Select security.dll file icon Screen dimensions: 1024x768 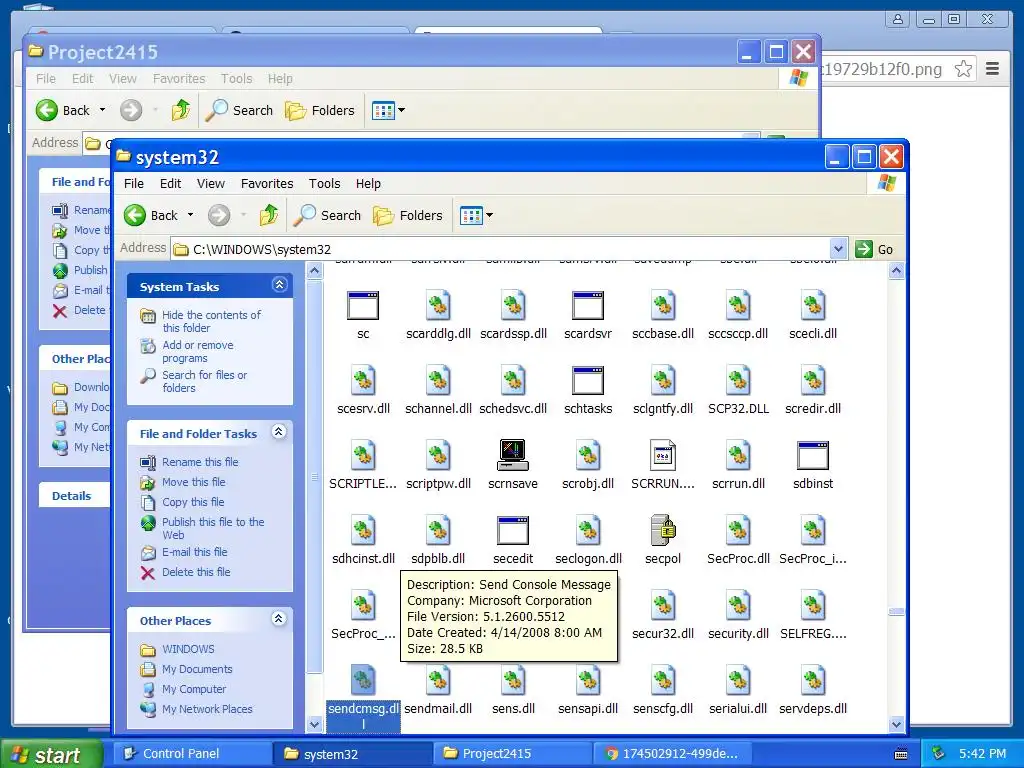click(x=738, y=605)
